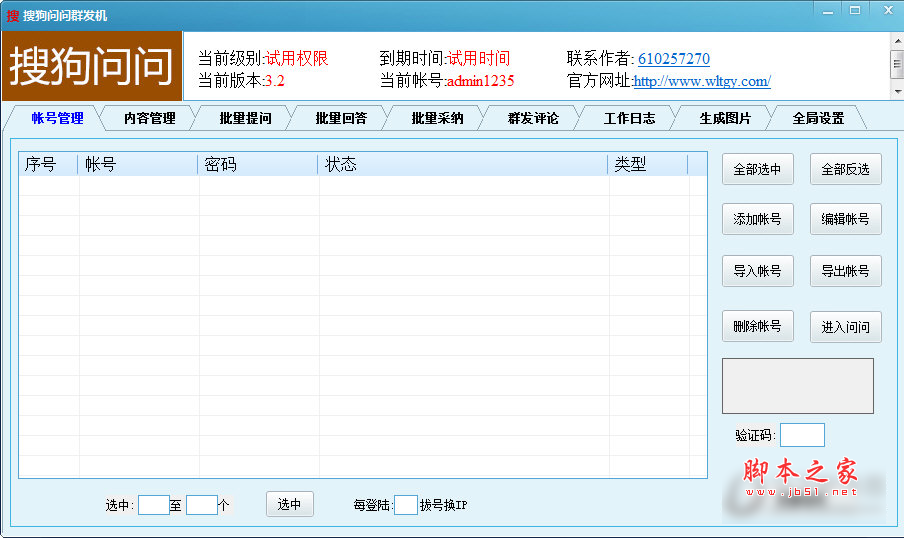Click the 进入问问 button

point(845,327)
